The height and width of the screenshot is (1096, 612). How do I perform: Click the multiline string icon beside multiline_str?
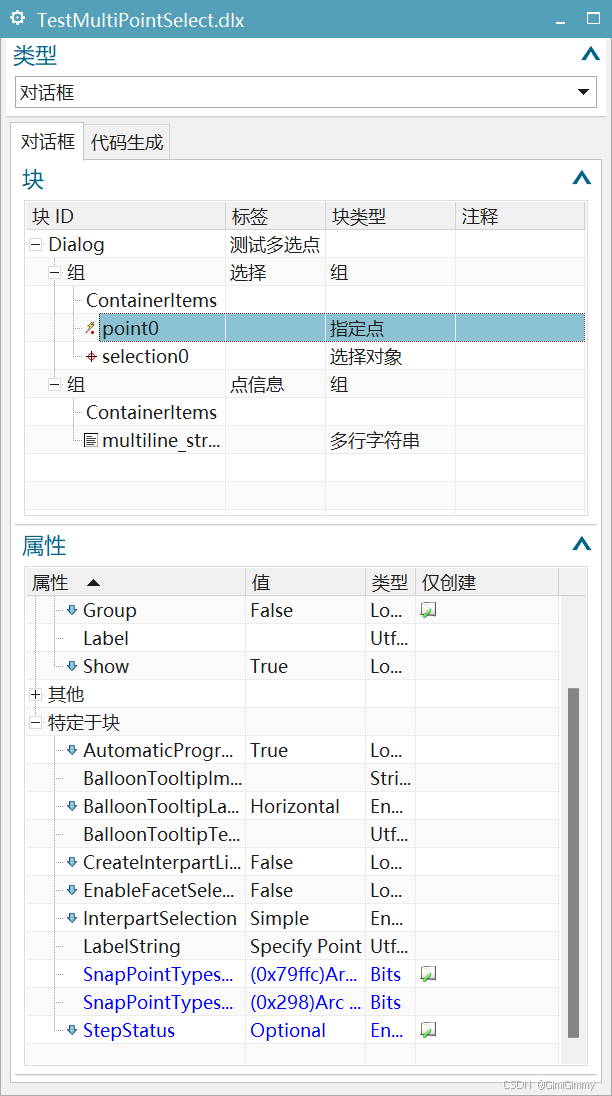pyautogui.click(x=92, y=440)
